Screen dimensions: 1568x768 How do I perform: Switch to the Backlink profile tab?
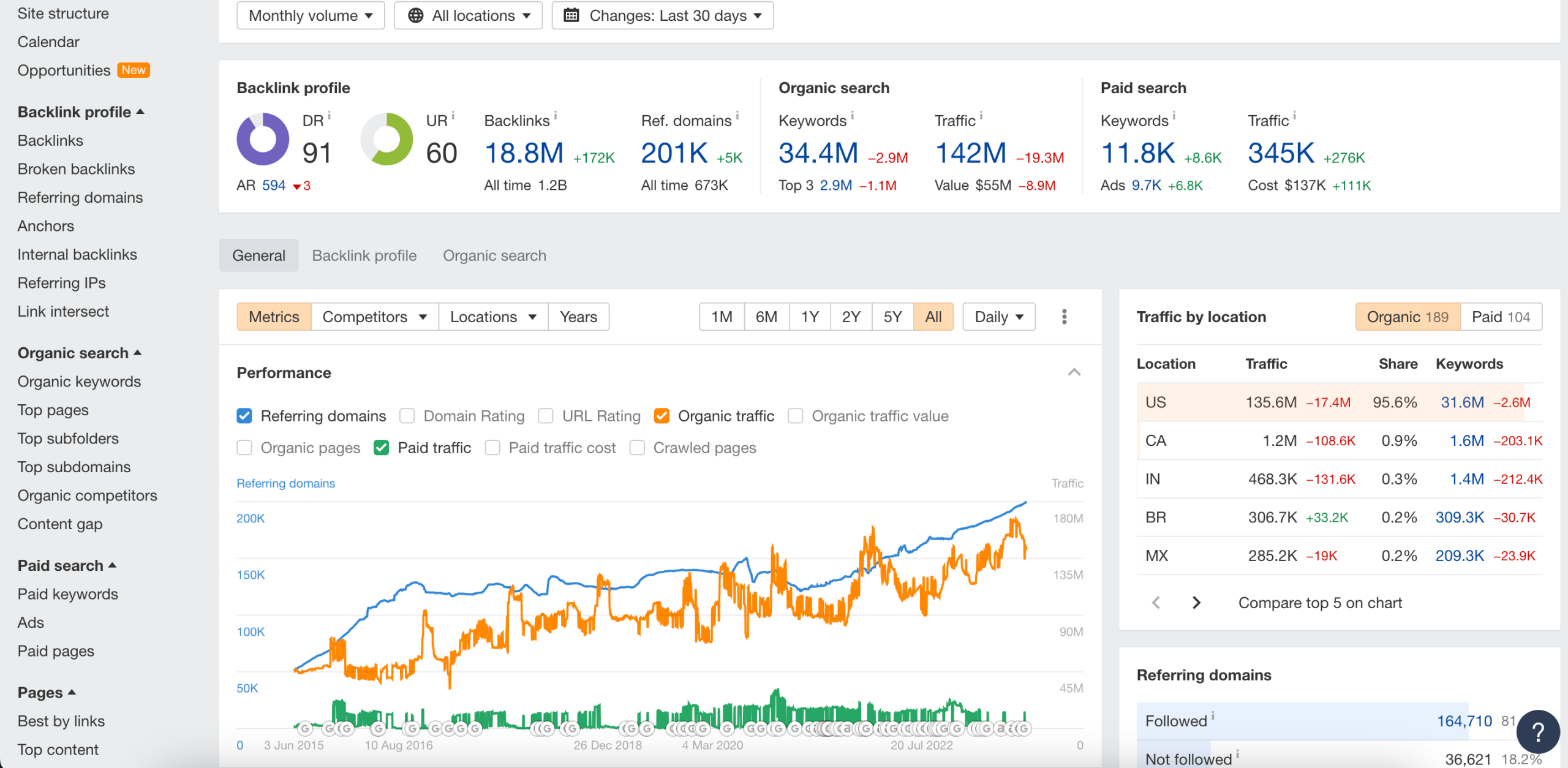pos(364,255)
